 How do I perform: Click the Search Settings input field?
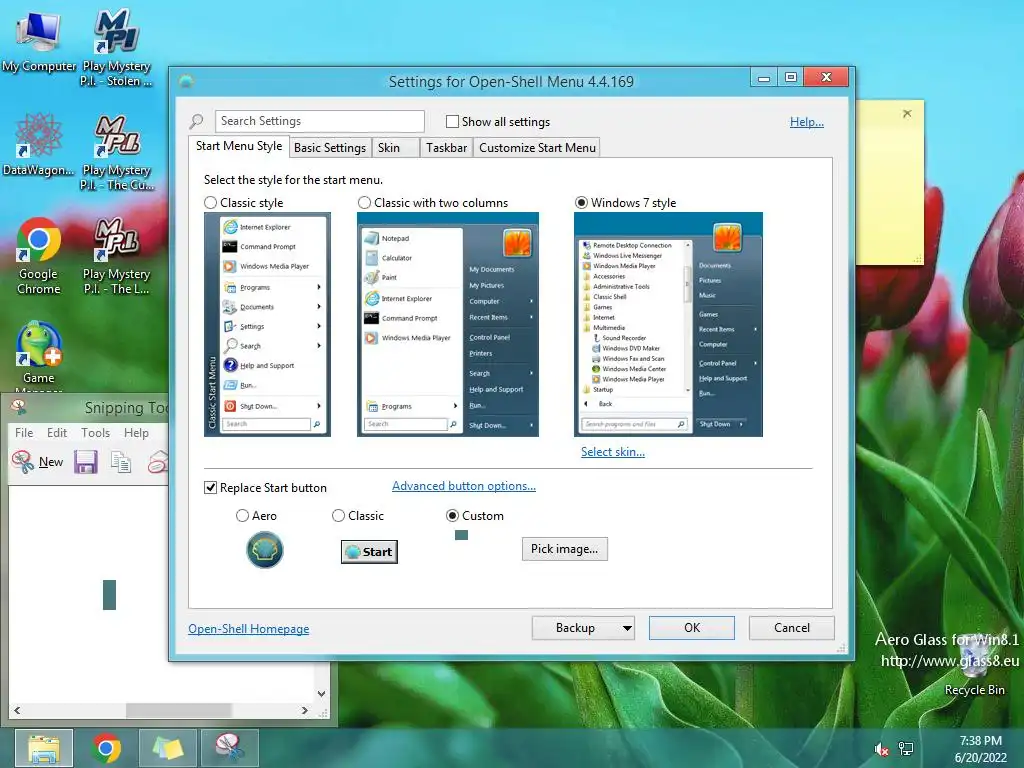click(319, 121)
